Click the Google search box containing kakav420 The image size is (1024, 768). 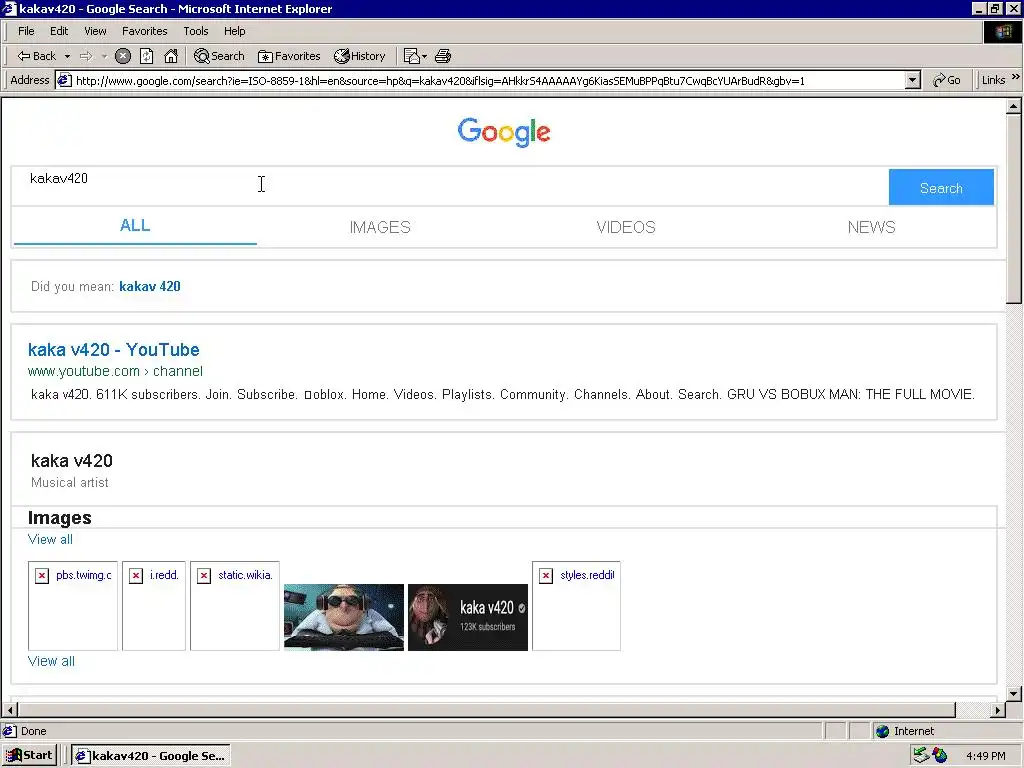tap(449, 186)
